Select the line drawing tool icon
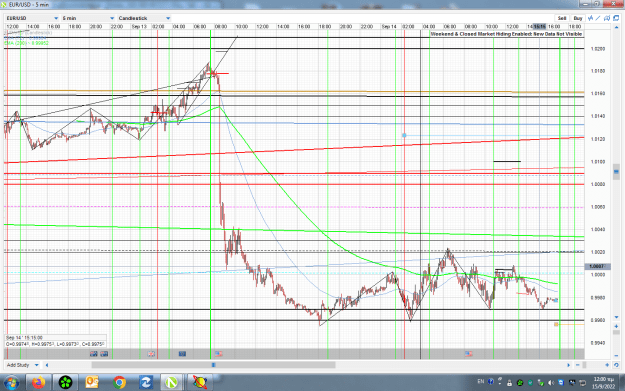 point(598,18)
